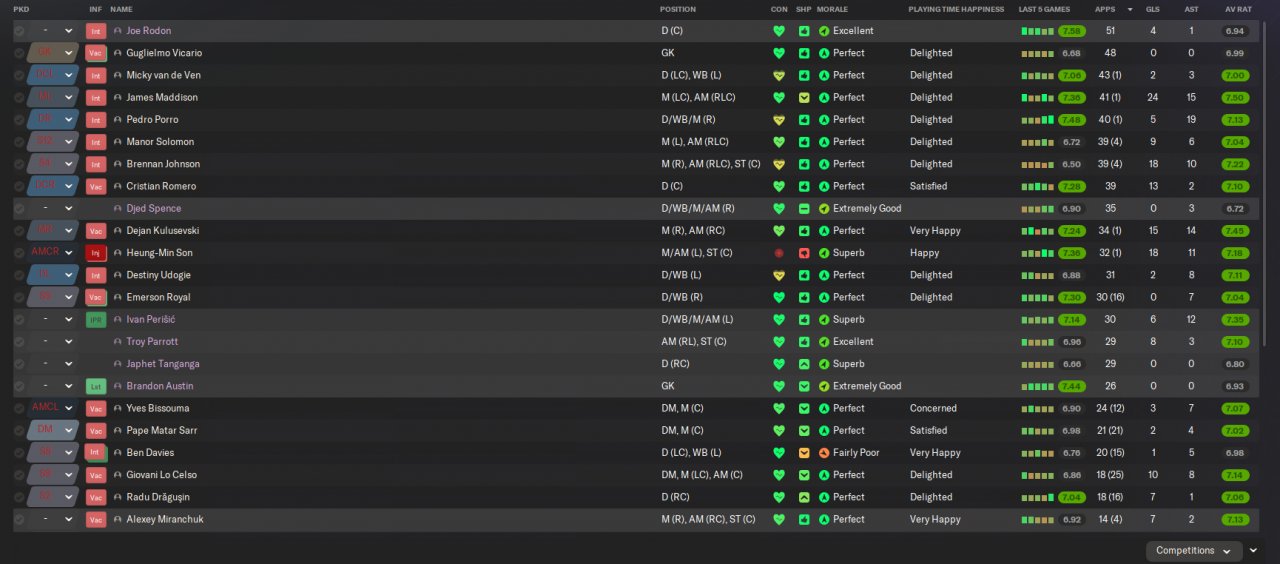
Task: Click Ben Davies's orange match sharpness icon
Action: (x=804, y=453)
